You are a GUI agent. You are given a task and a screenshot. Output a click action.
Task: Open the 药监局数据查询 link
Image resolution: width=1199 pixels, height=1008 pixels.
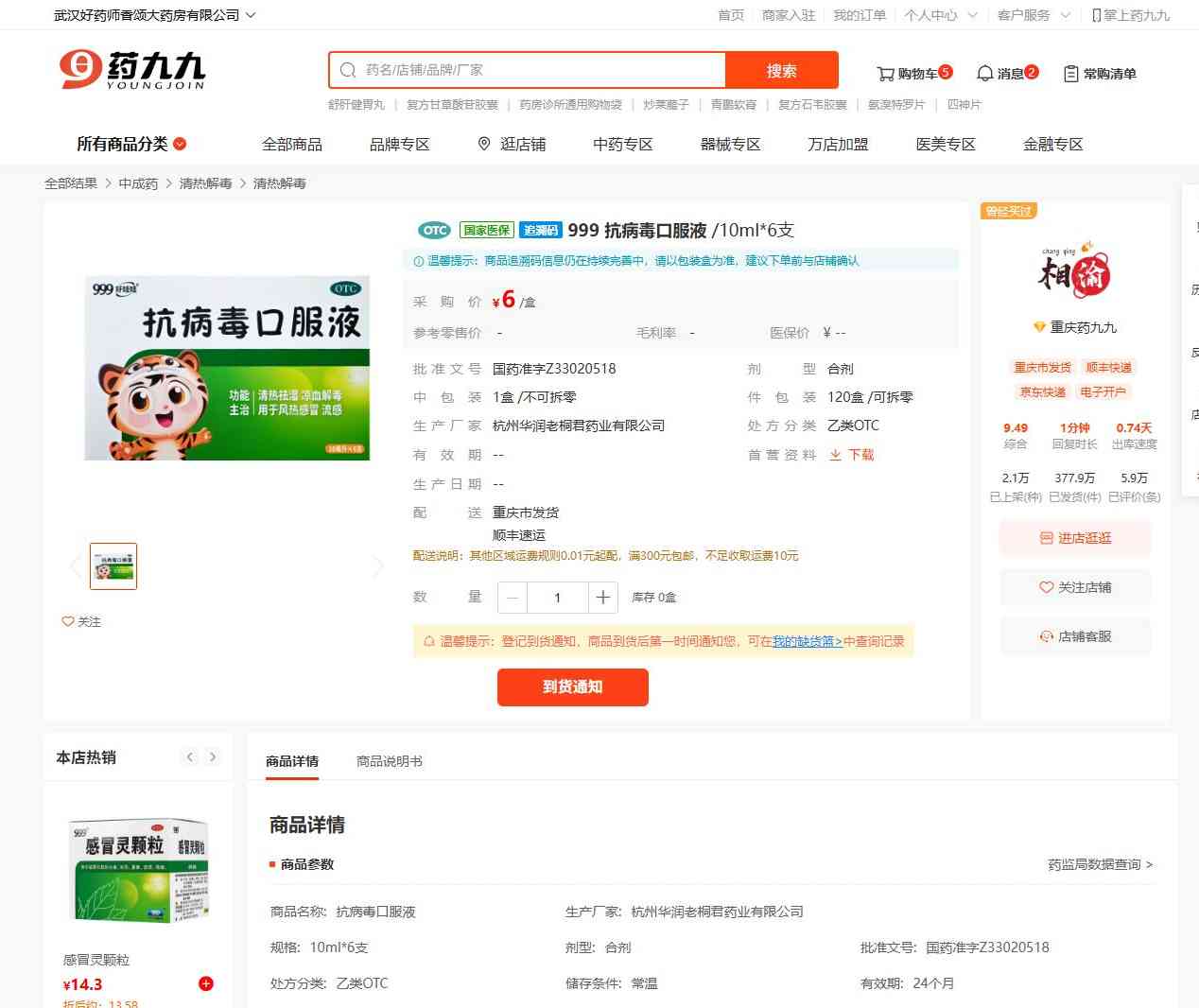(1100, 864)
